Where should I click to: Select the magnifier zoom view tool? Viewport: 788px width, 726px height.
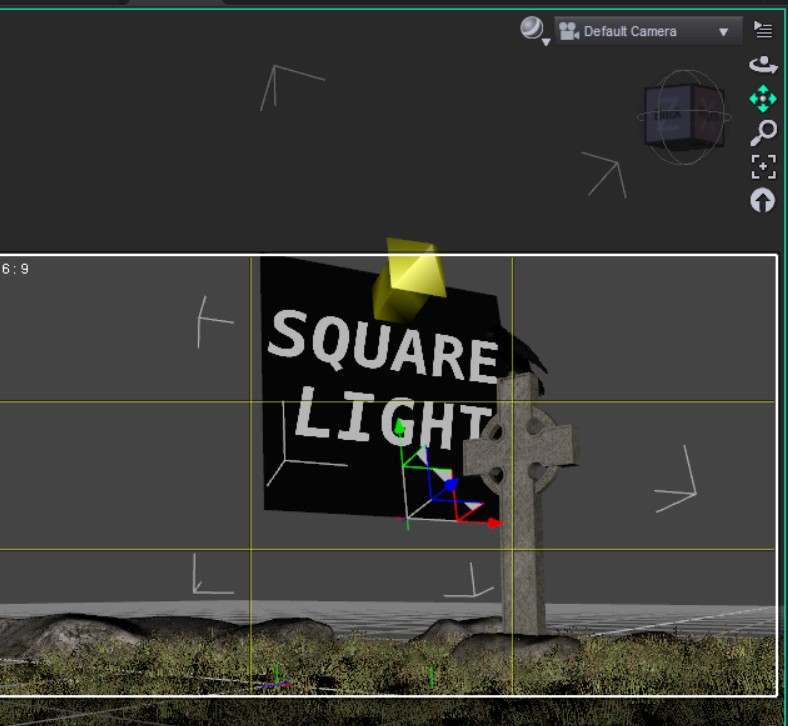pos(763,133)
